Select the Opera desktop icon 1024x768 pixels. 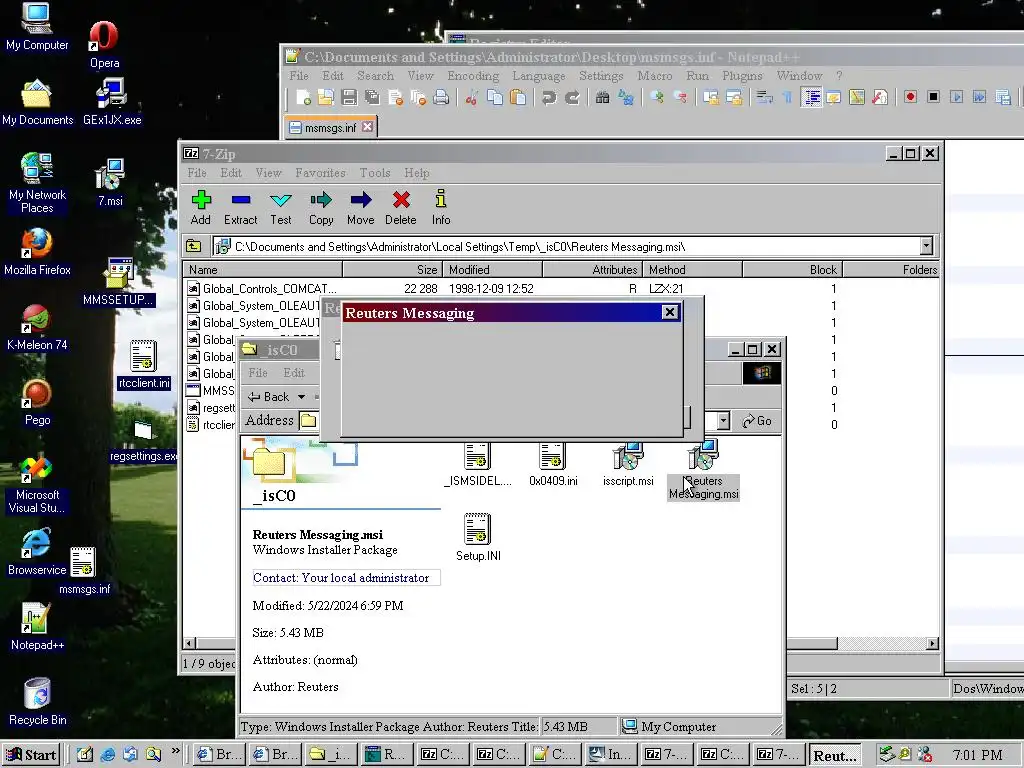[104, 44]
